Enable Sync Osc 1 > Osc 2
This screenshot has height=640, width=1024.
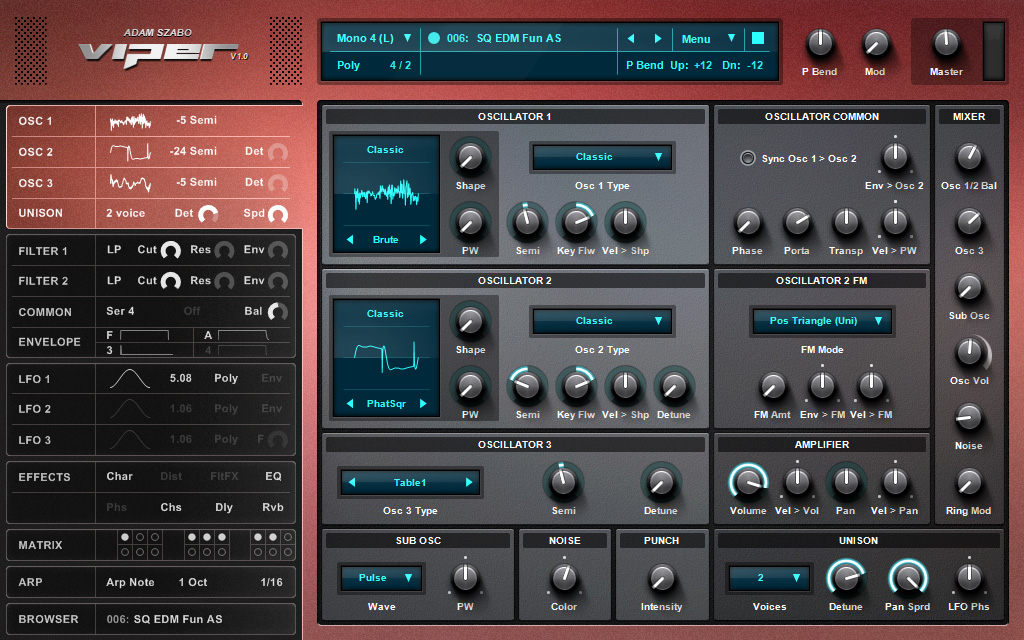coord(747,158)
